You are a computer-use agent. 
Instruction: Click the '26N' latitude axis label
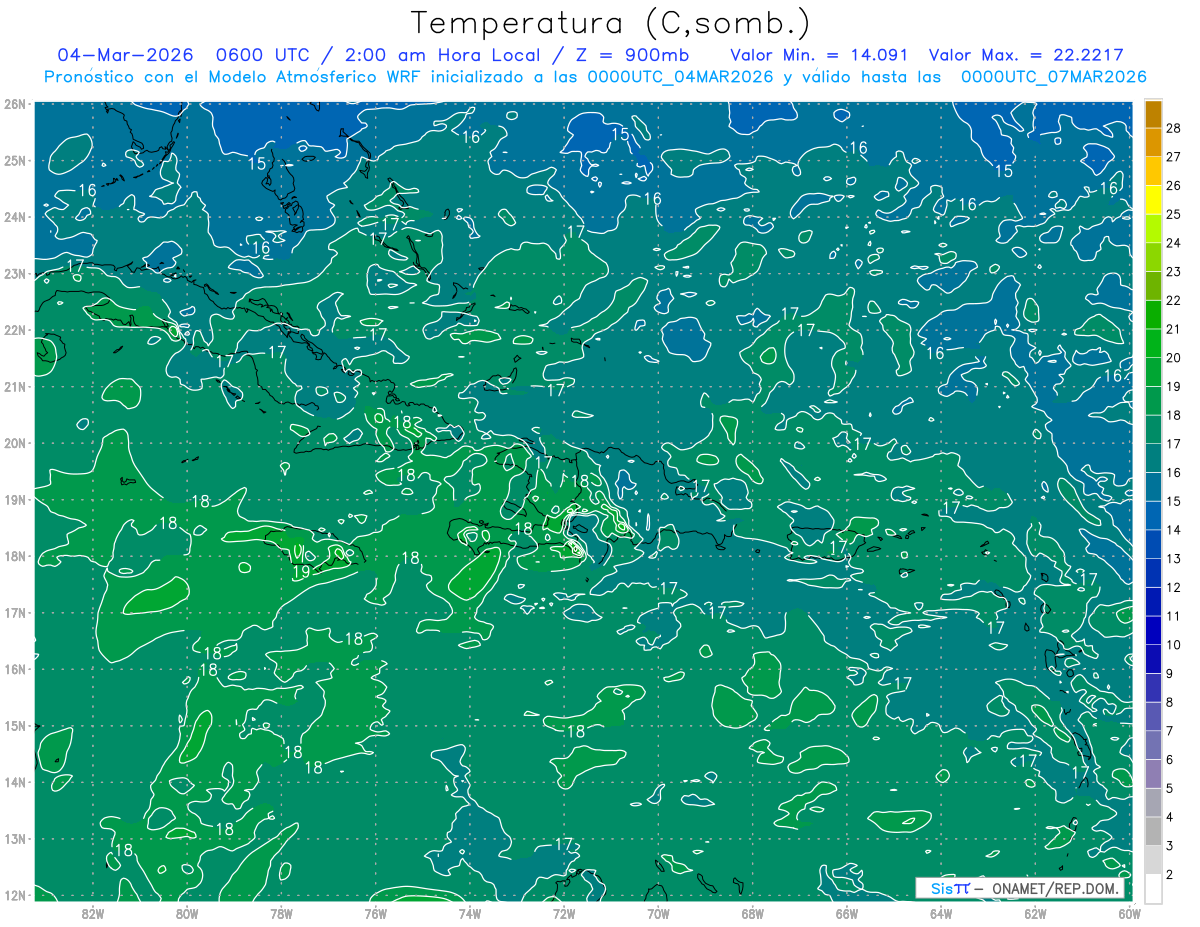[x=14, y=104]
